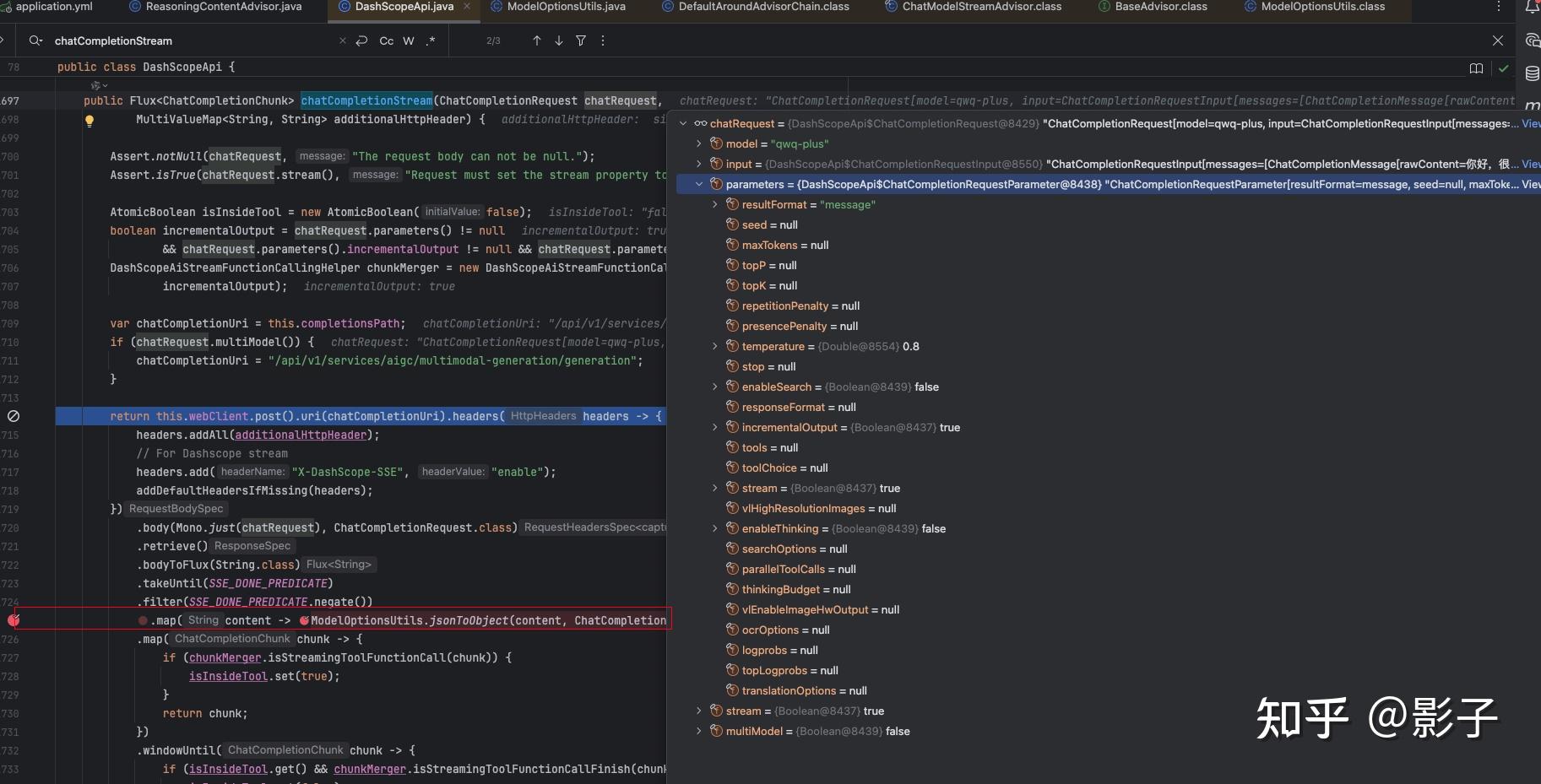Click View link for chatRequest value
This screenshot has height=784, width=1541.
pos(1530,123)
